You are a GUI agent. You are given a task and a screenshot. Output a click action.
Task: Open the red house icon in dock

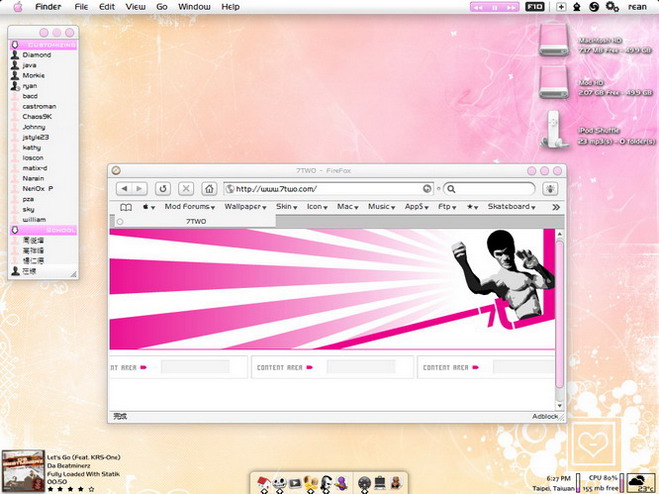(264, 483)
